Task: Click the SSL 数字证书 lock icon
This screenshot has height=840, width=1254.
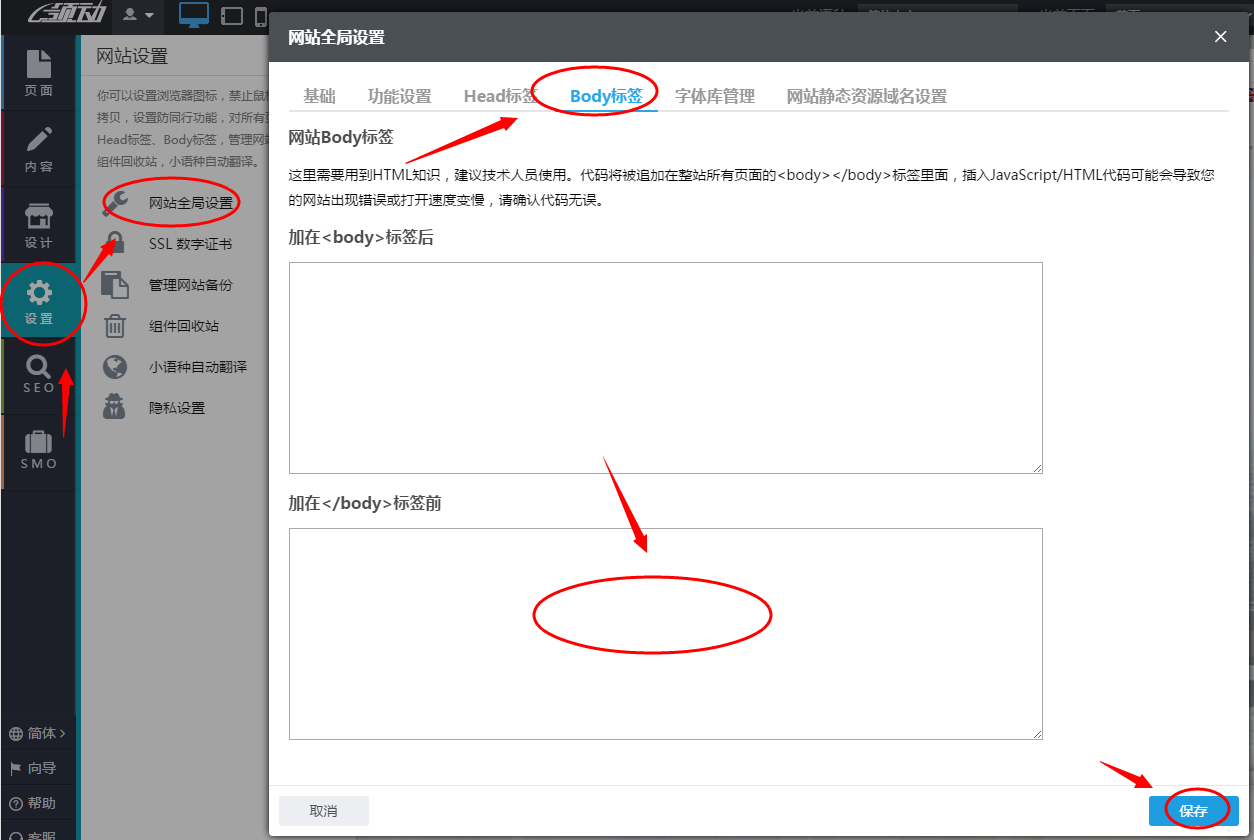Action: point(115,243)
